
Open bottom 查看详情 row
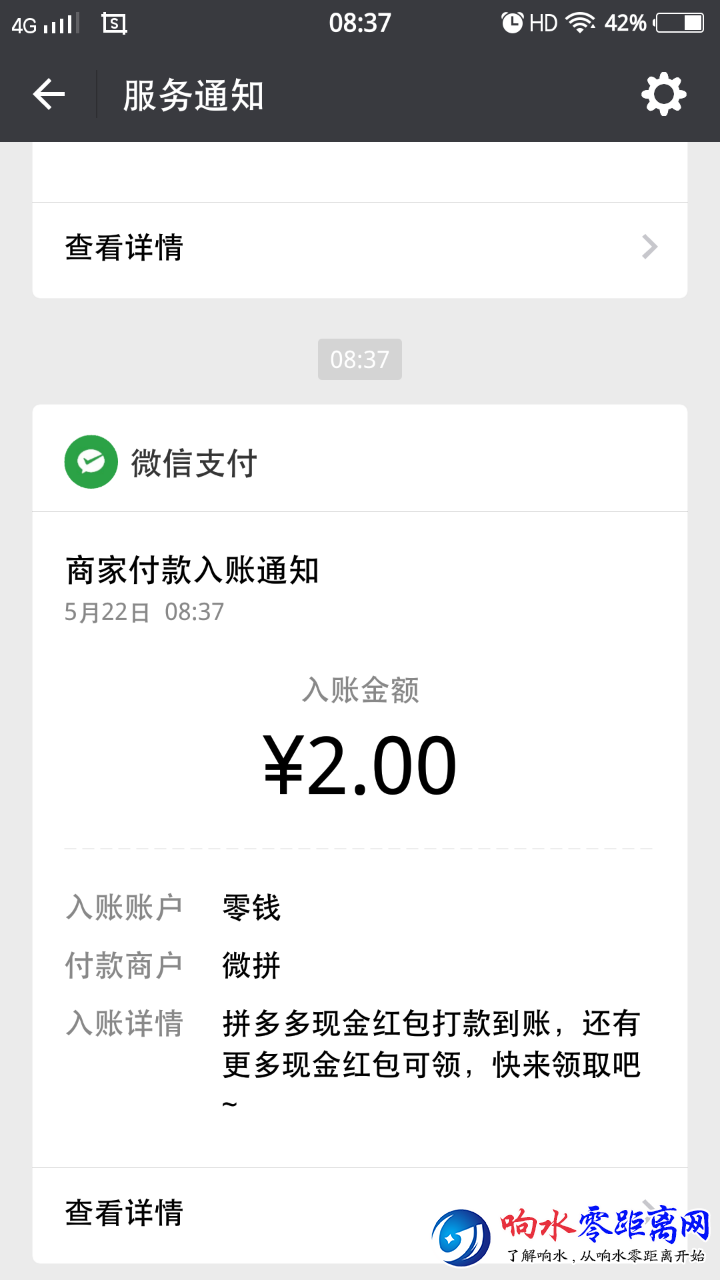pos(360,1213)
